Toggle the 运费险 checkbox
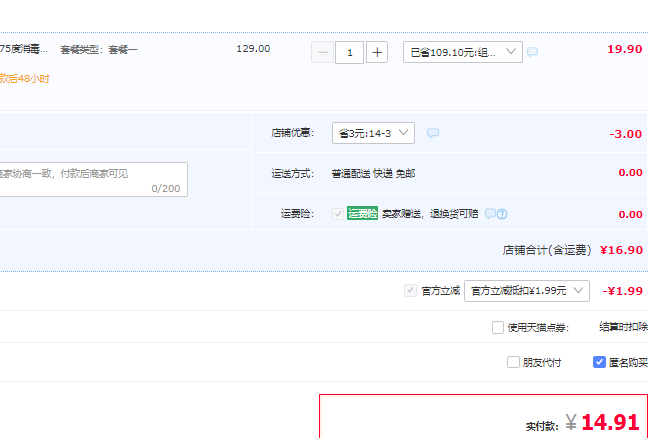 click(338, 214)
